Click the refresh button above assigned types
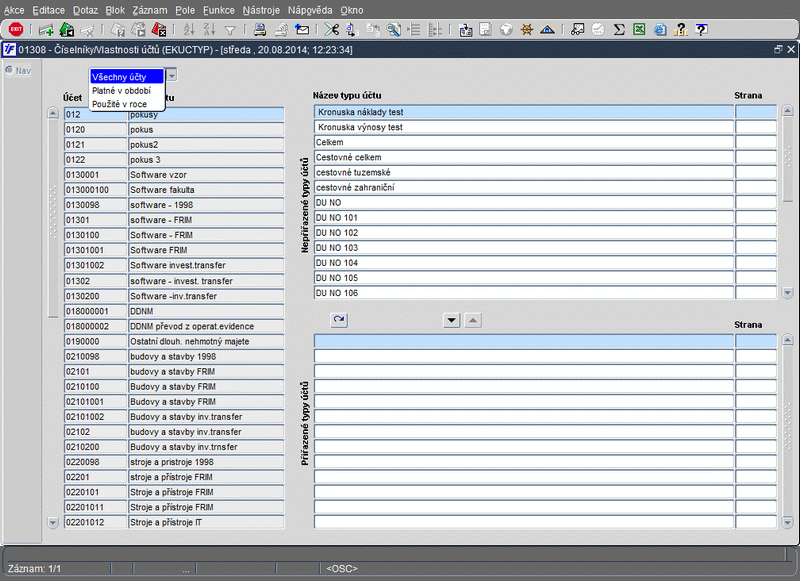The width and height of the screenshot is (800, 581). click(x=338, y=320)
